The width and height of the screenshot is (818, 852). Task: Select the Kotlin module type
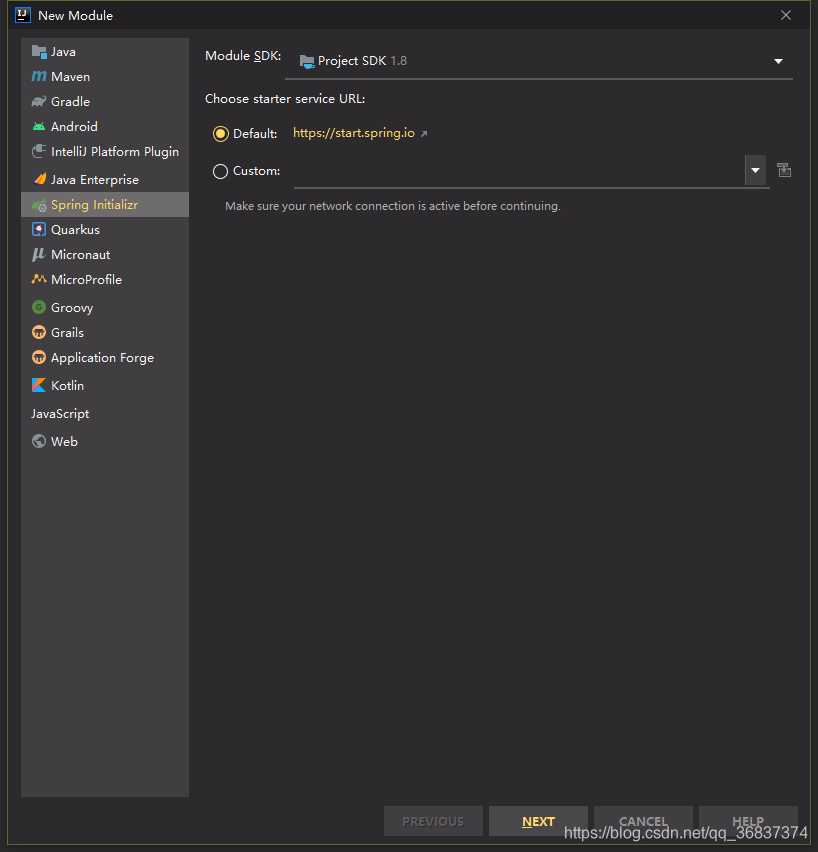(x=105, y=385)
